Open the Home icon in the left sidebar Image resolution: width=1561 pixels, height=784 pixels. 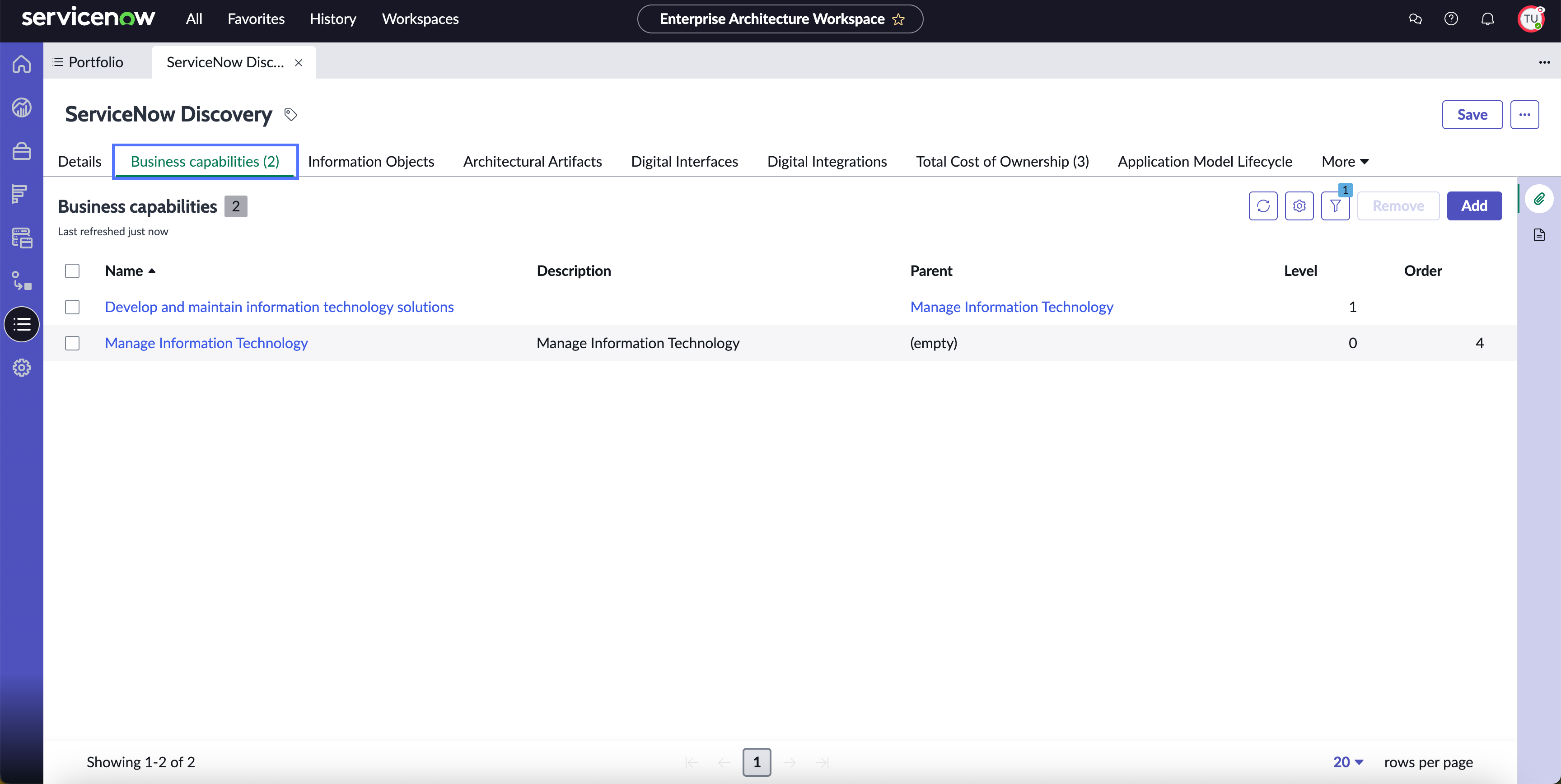22,64
